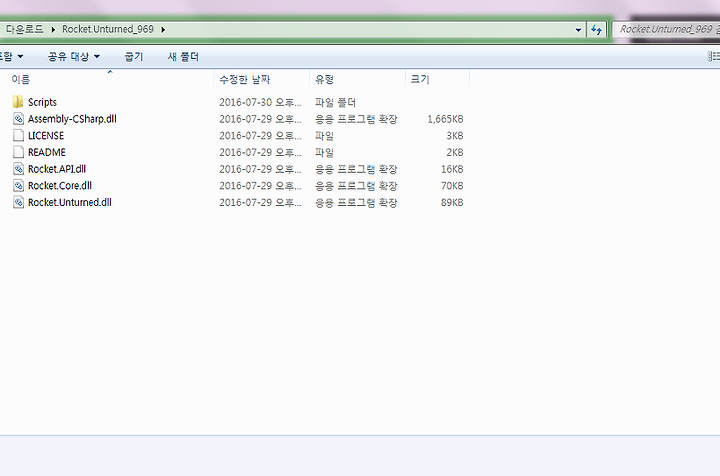Create a new folder with 새 폴더

pos(183,56)
